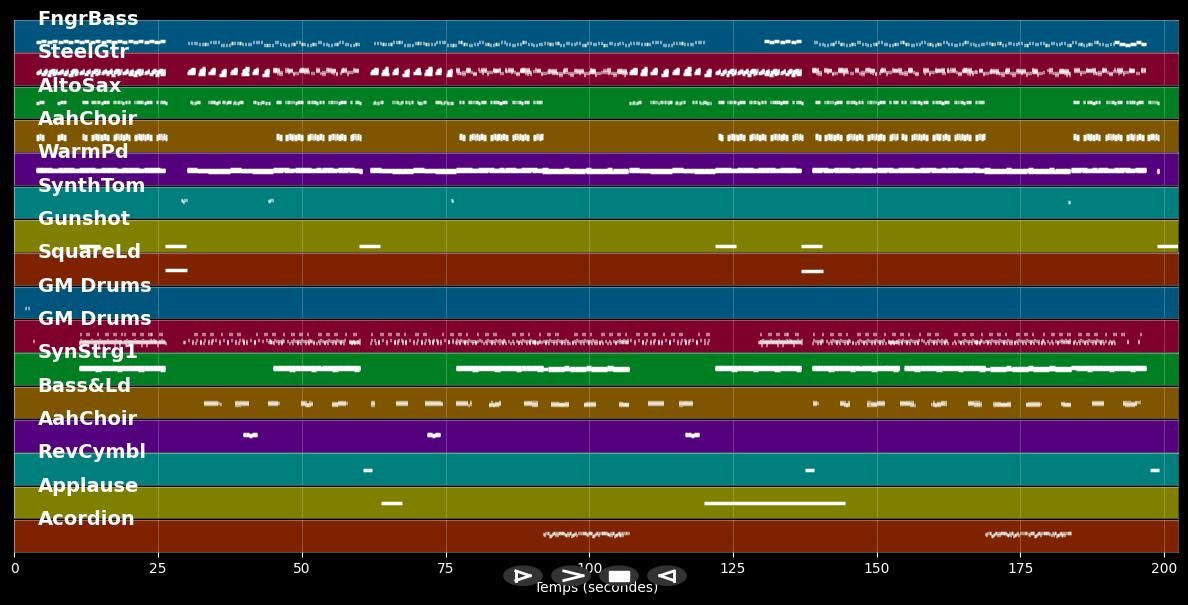1188x605 pixels.
Task: Click the Temps (secondes) axis label
Action: click(x=597, y=588)
